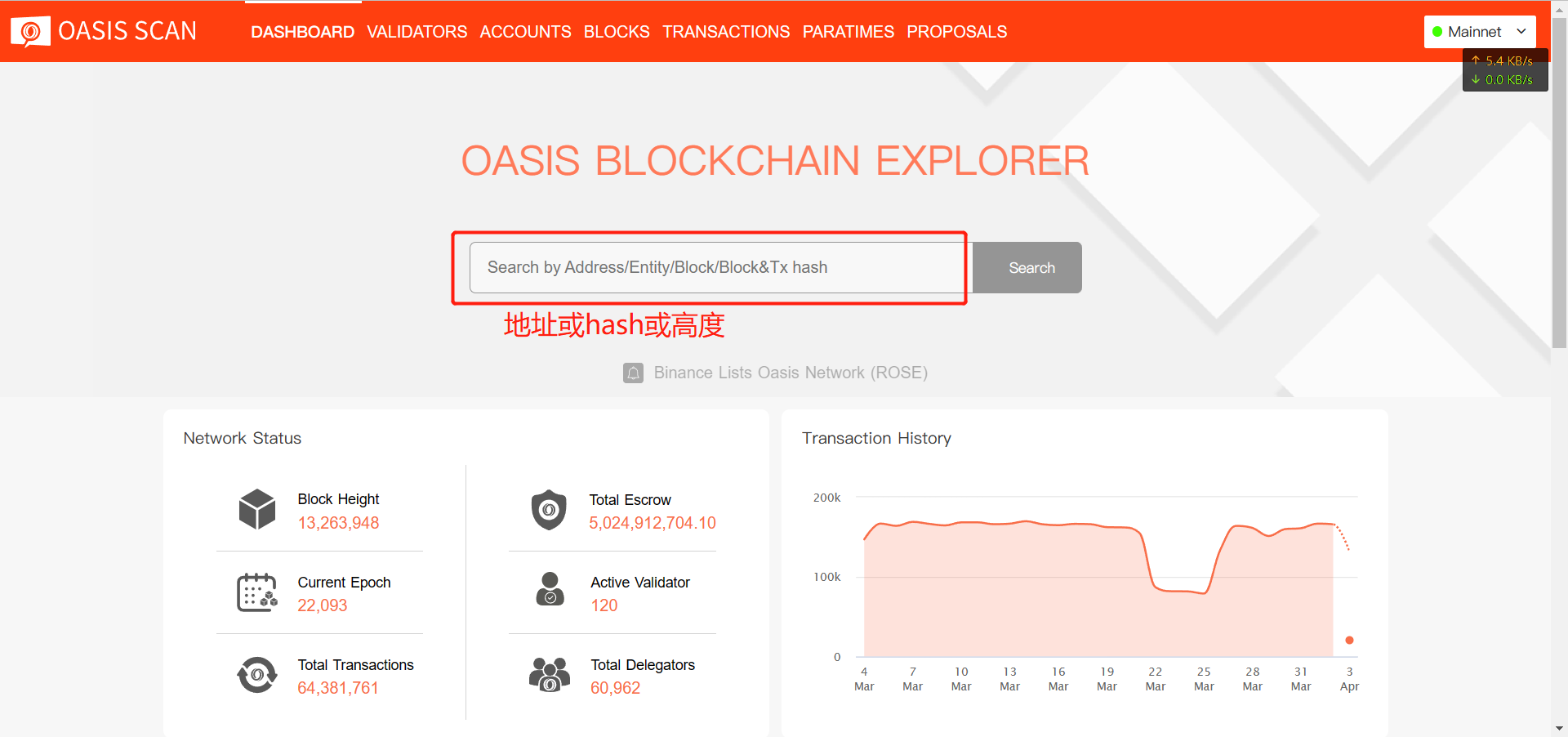Click the Network Status heading

coord(243,438)
